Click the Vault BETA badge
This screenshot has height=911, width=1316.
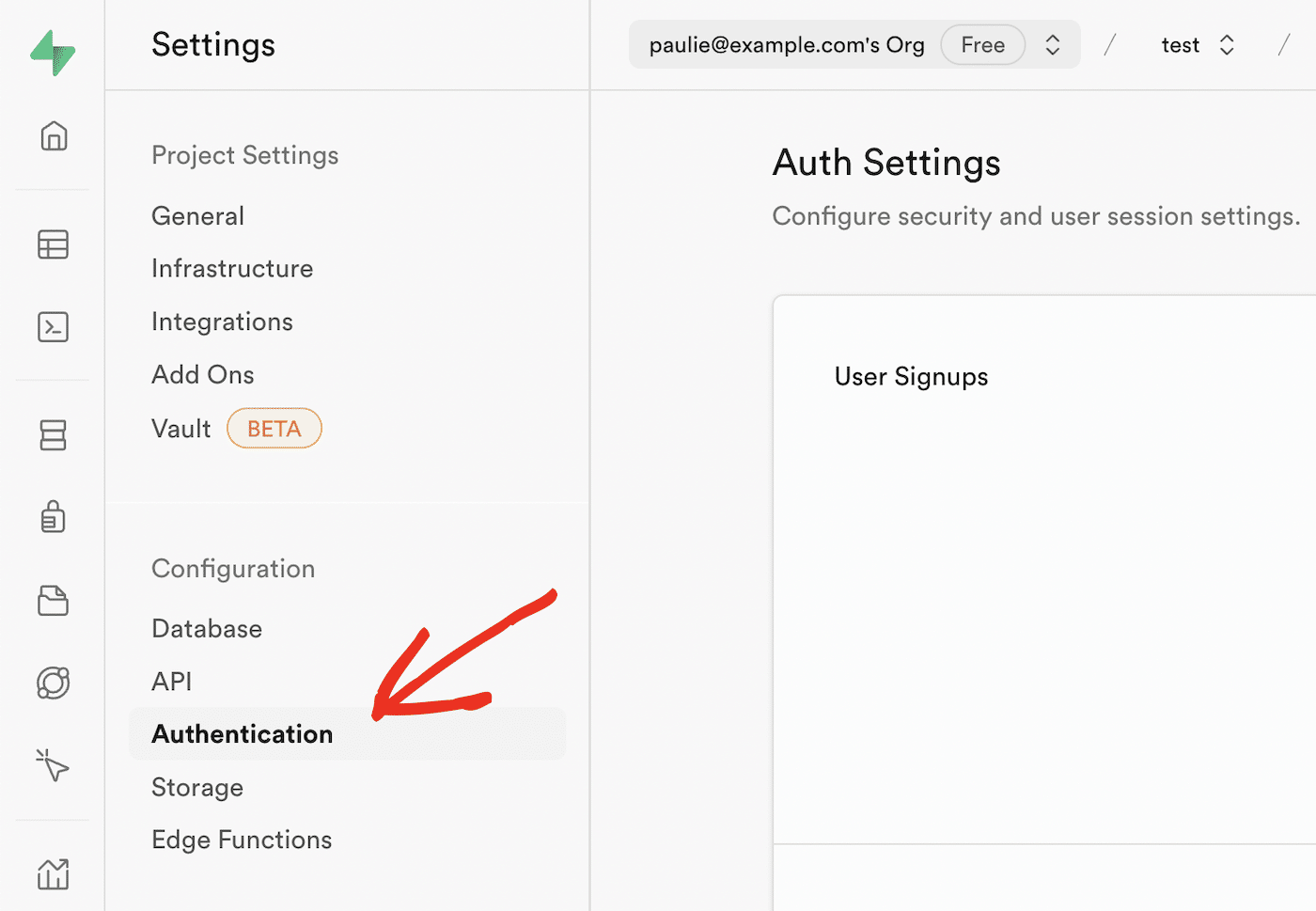[x=274, y=428]
